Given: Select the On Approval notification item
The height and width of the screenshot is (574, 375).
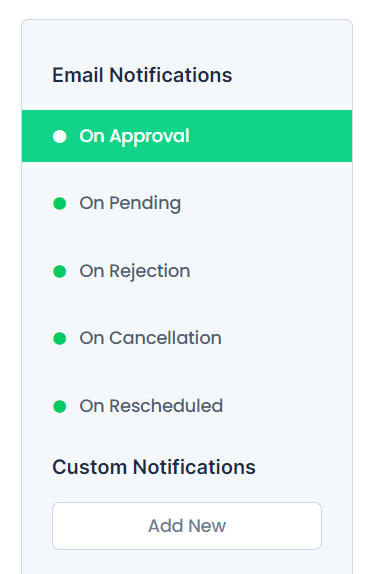Looking at the screenshot, I should [x=187, y=136].
